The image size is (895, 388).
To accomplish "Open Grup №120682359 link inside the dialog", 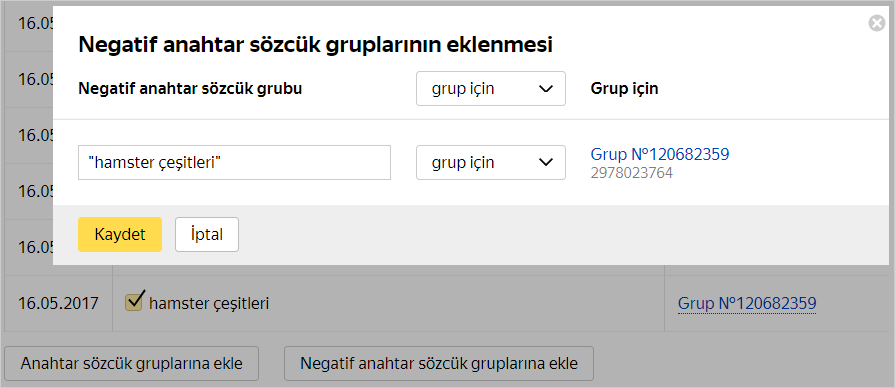I will 660,154.
